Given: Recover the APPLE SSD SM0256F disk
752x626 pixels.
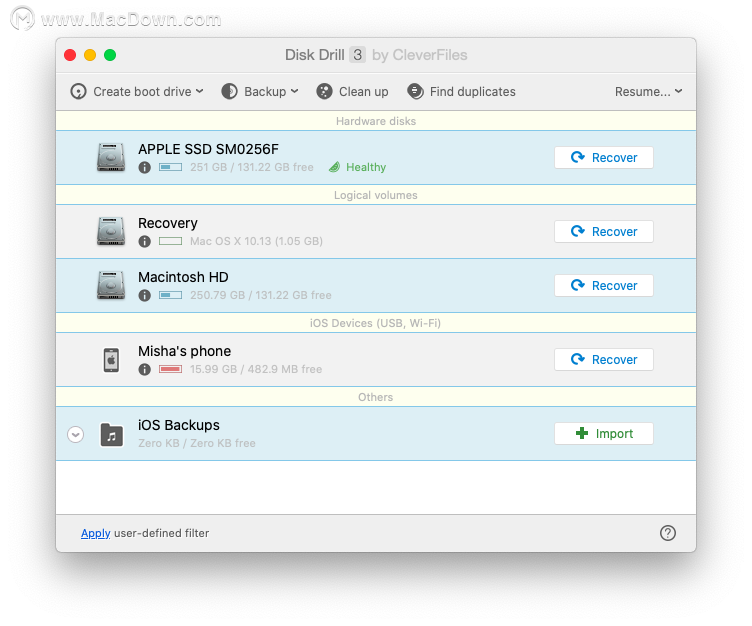Looking at the screenshot, I should [604, 157].
